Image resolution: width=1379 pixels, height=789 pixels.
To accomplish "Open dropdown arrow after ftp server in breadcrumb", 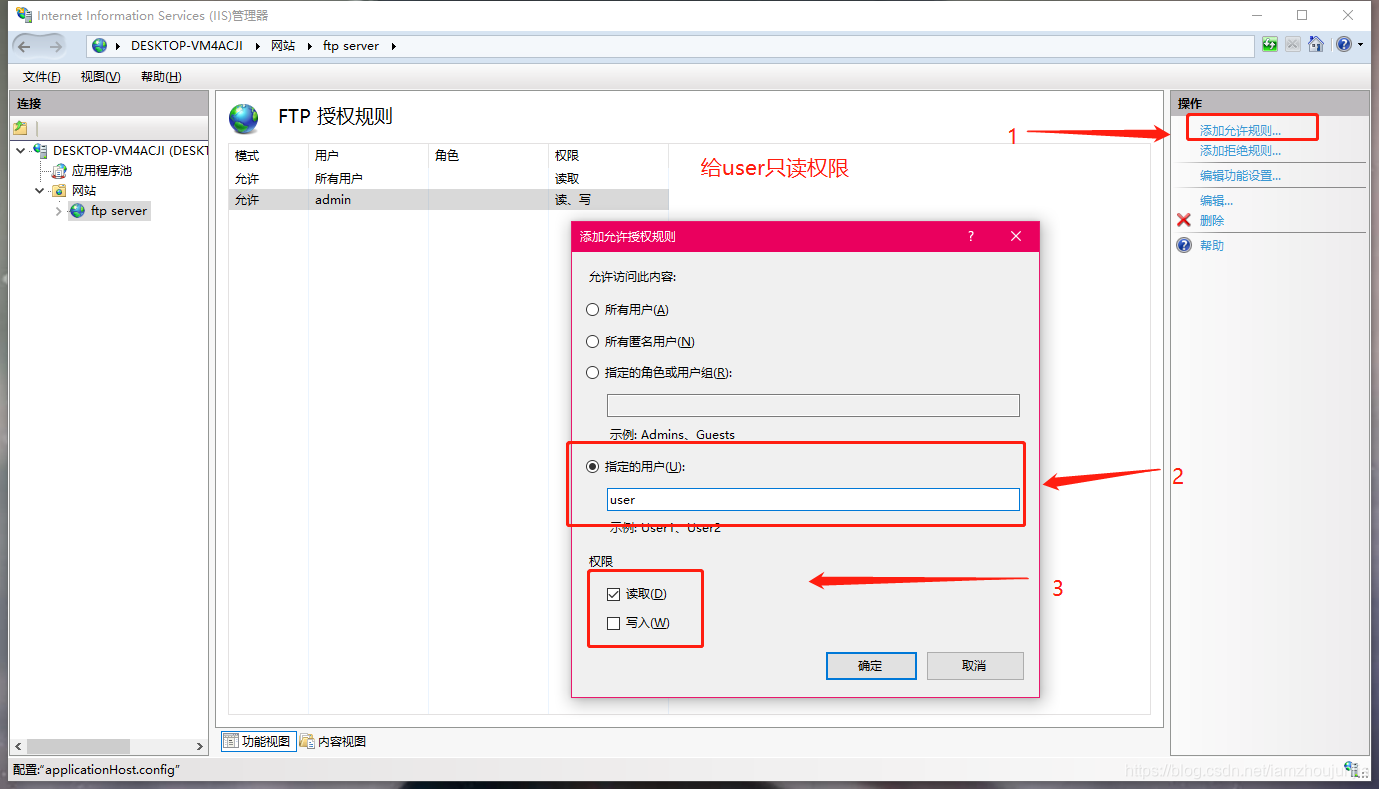I will [393, 46].
